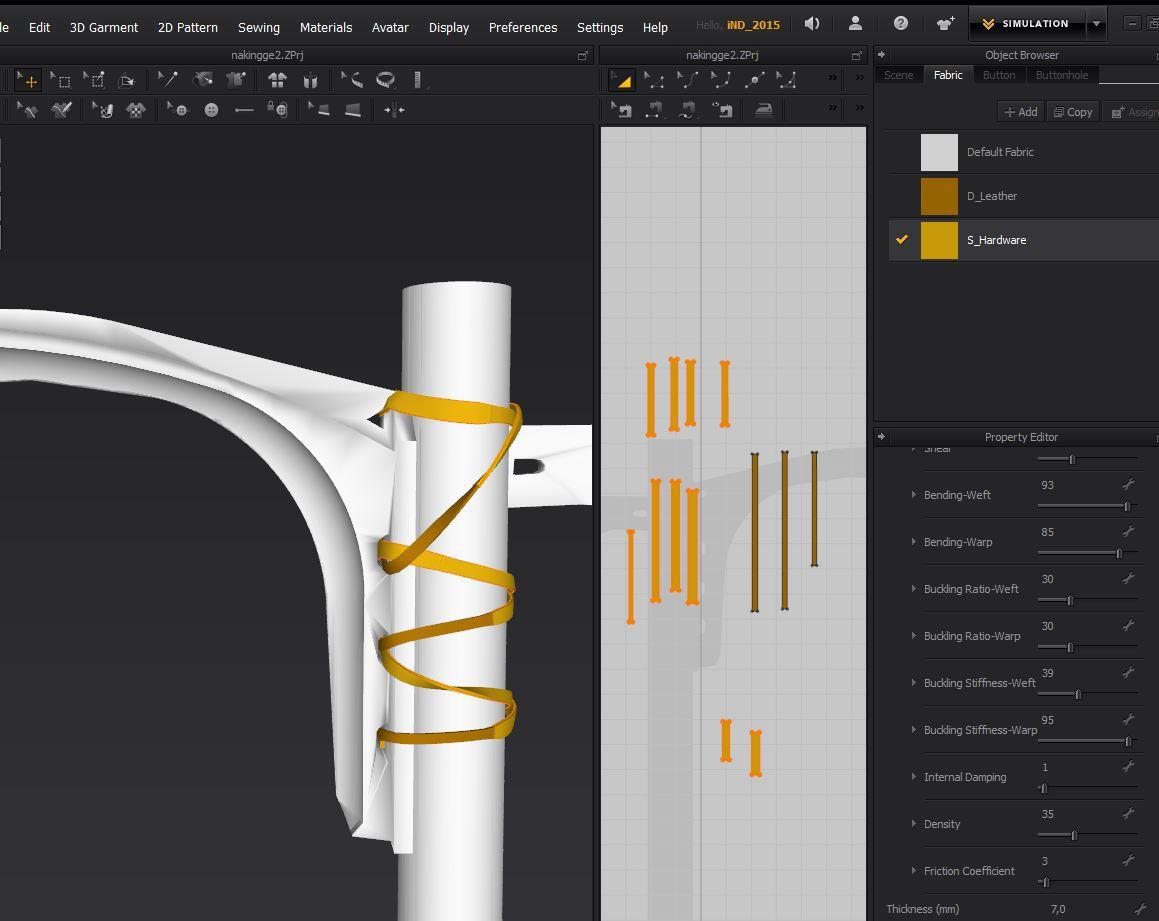This screenshot has width=1159, height=921.
Task: Choose the tape measure tool
Action: (x=384, y=80)
